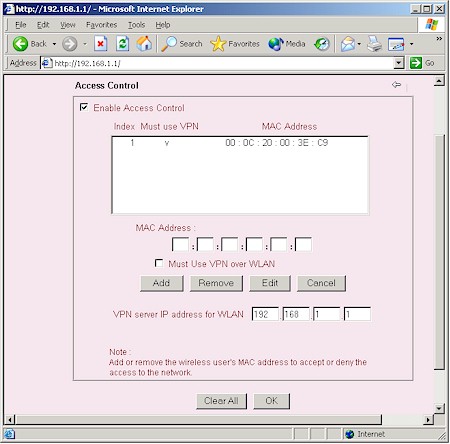Screen dimensions: 450x444
Task: Click the Print icon
Action: [374, 44]
